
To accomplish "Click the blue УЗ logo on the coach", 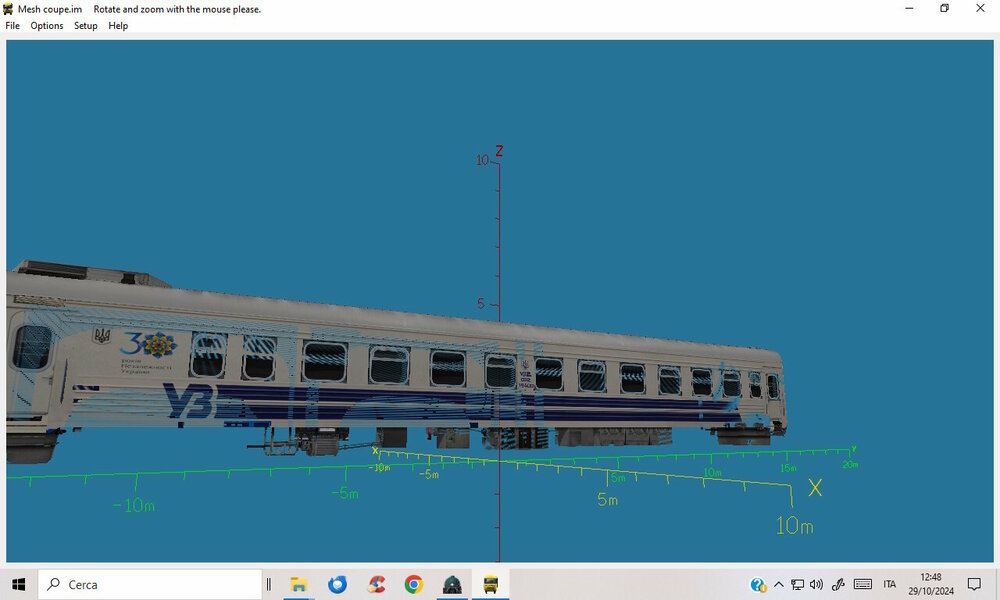I will click(x=190, y=402).
